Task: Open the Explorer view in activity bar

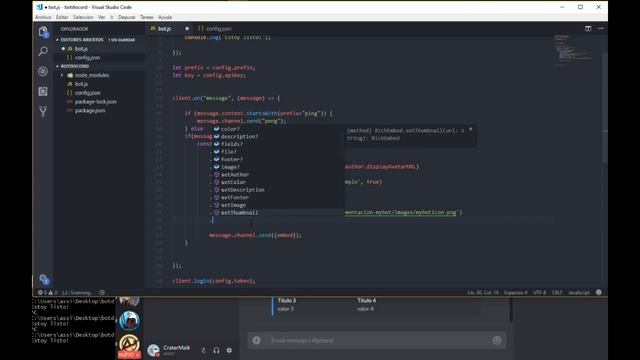Action: pos(43,31)
